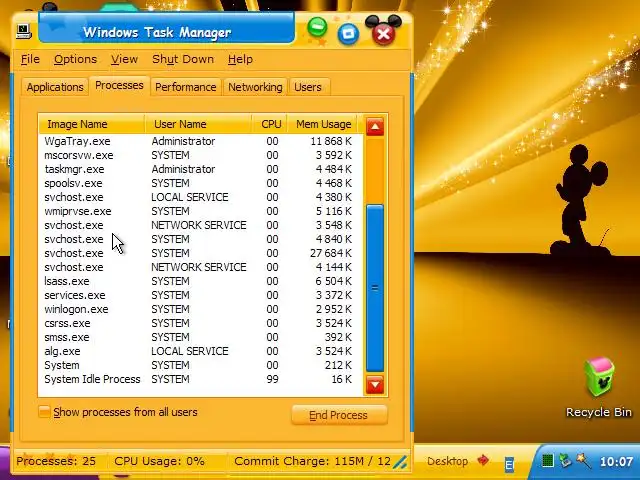Open the Help menu
This screenshot has height=480, width=640.
point(240,59)
